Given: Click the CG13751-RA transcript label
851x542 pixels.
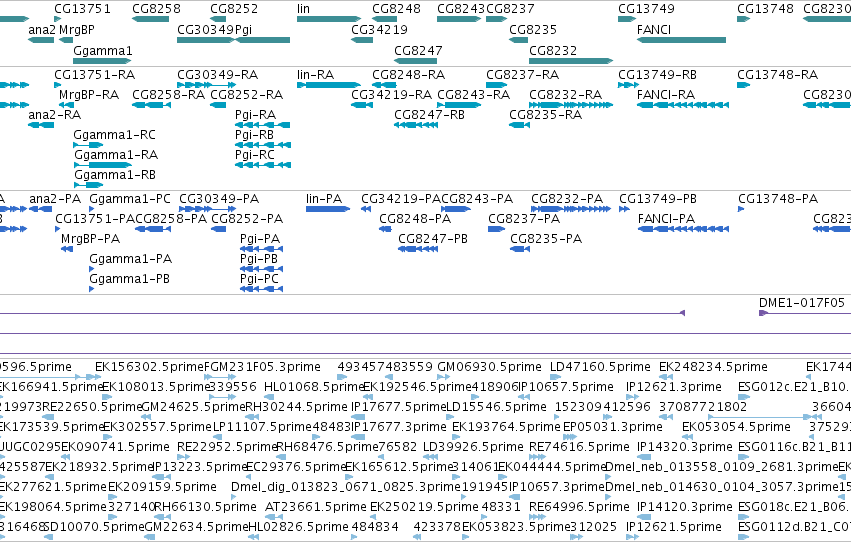Looking at the screenshot, I should [94, 75].
